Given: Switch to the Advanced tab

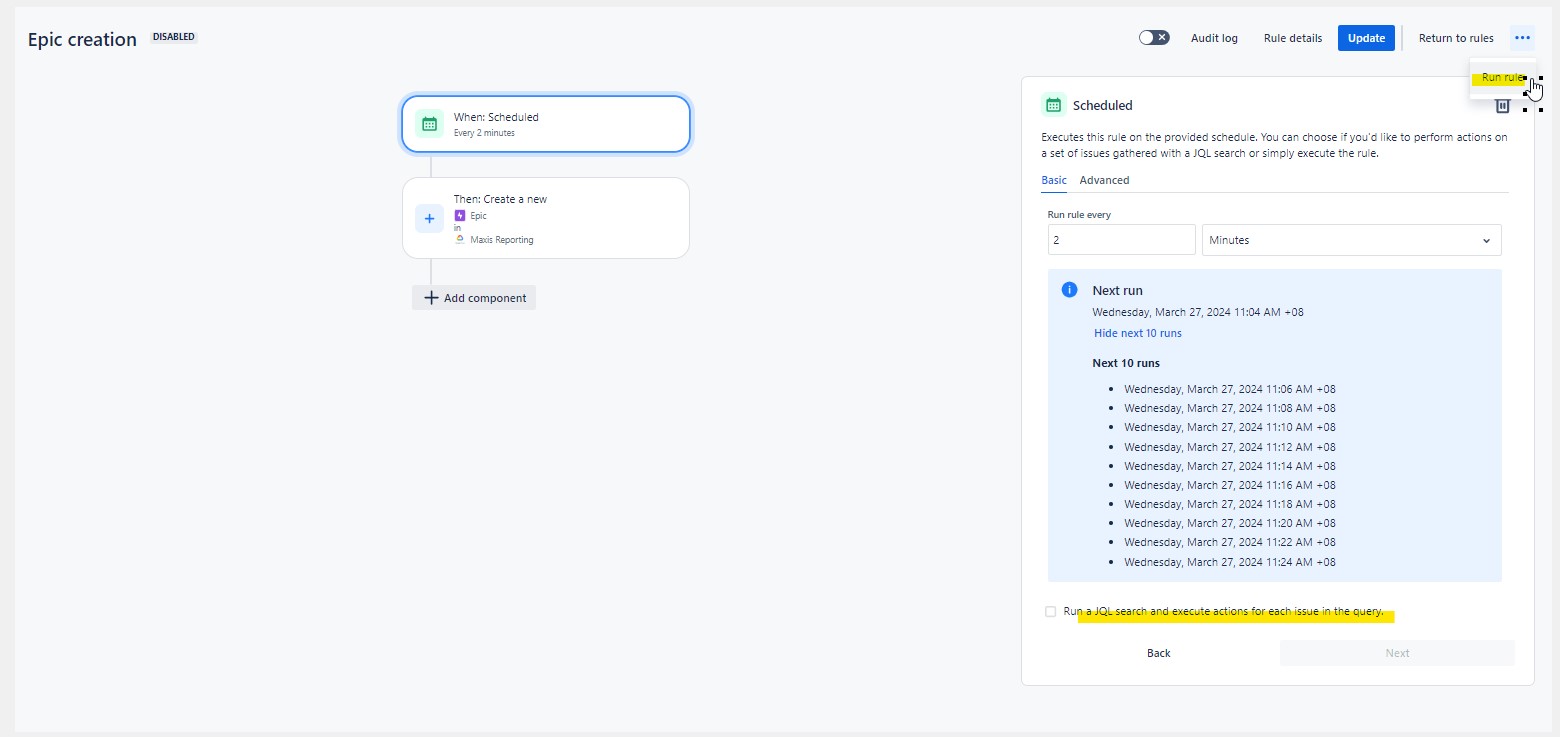Looking at the screenshot, I should pyautogui.click(x=1104, y=180).
